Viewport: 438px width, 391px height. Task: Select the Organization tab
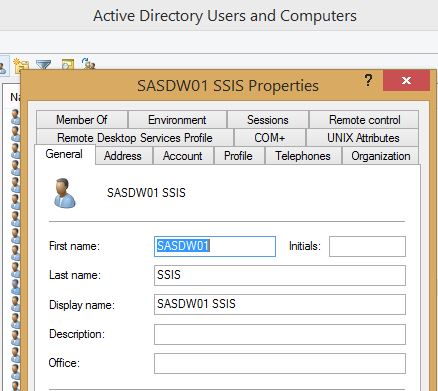click(x=381, y=156)
